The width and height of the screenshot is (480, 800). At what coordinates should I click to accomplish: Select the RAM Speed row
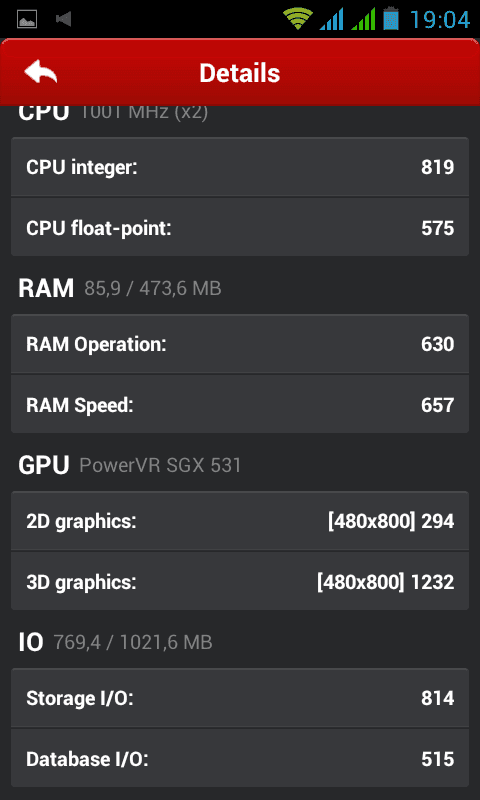(240, 405)
